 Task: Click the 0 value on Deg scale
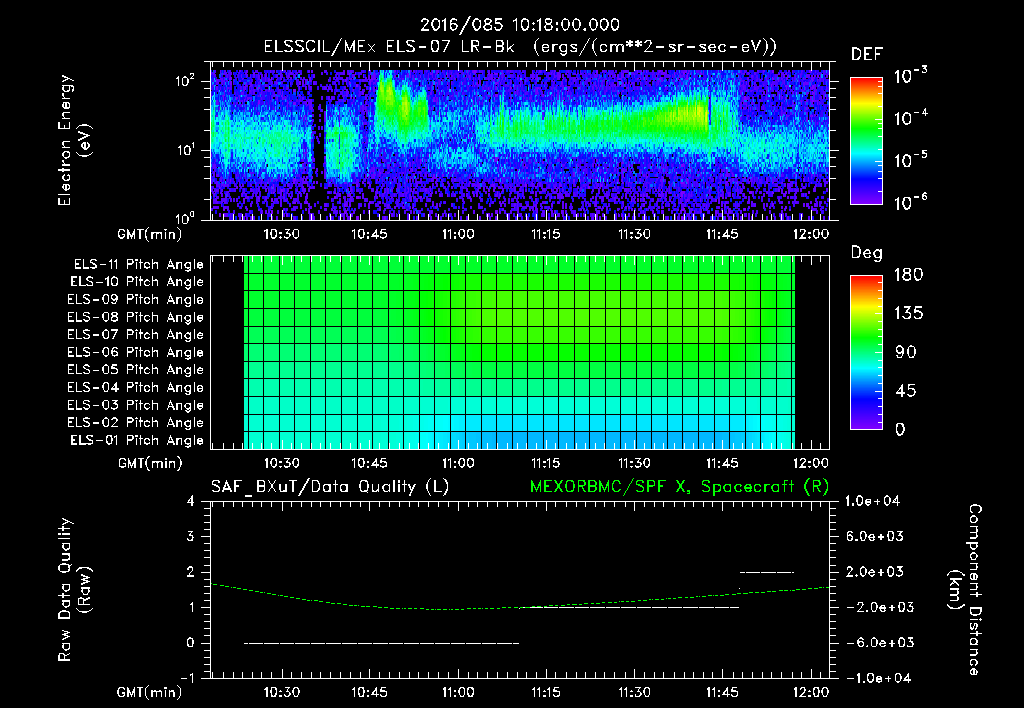pyautogui.click(x=901, y=430)
